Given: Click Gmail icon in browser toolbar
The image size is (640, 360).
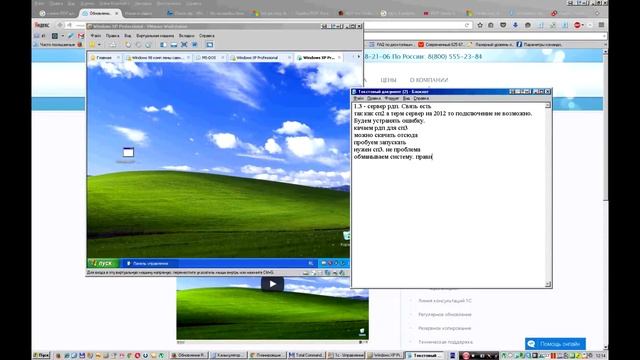Looking at the screenshot, I should point(81,36).
